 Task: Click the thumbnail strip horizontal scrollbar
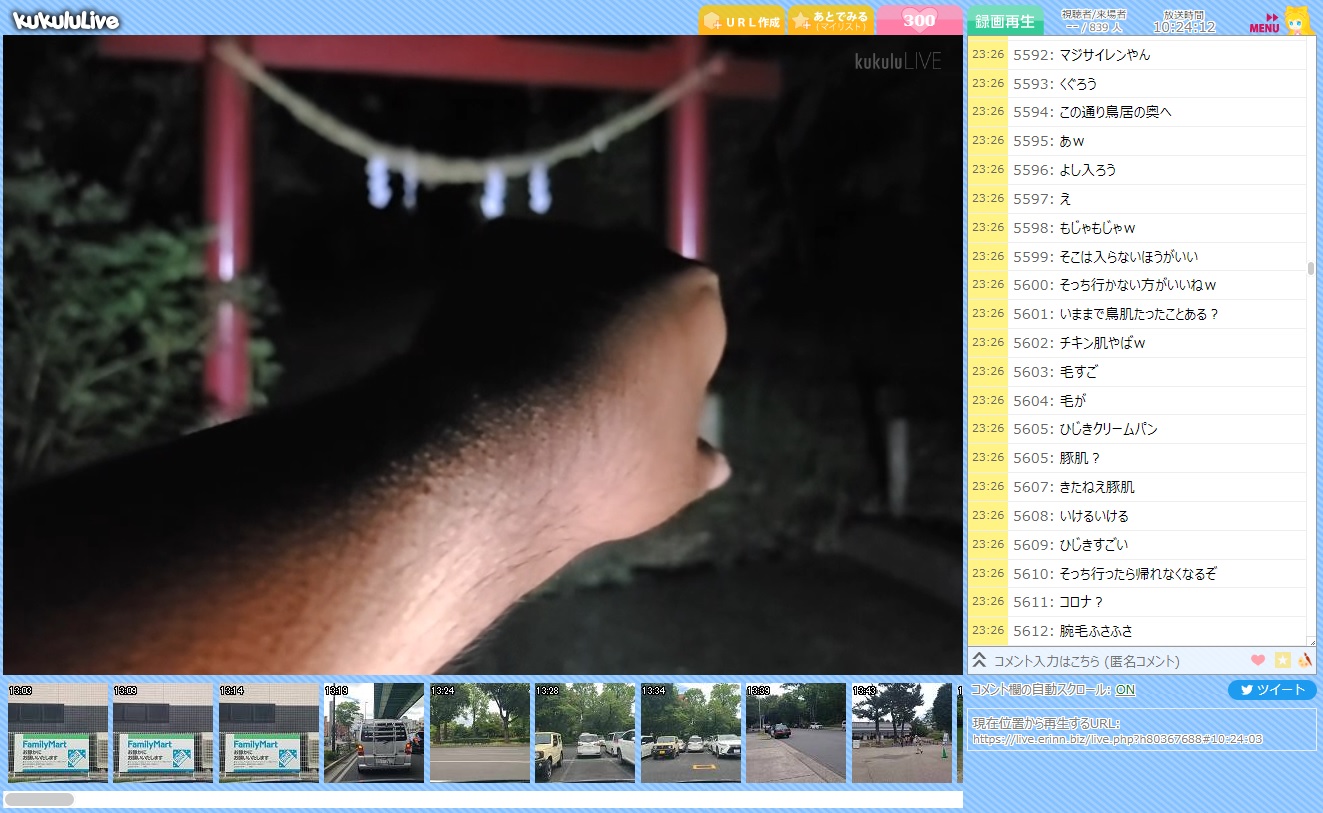point(40,799)
